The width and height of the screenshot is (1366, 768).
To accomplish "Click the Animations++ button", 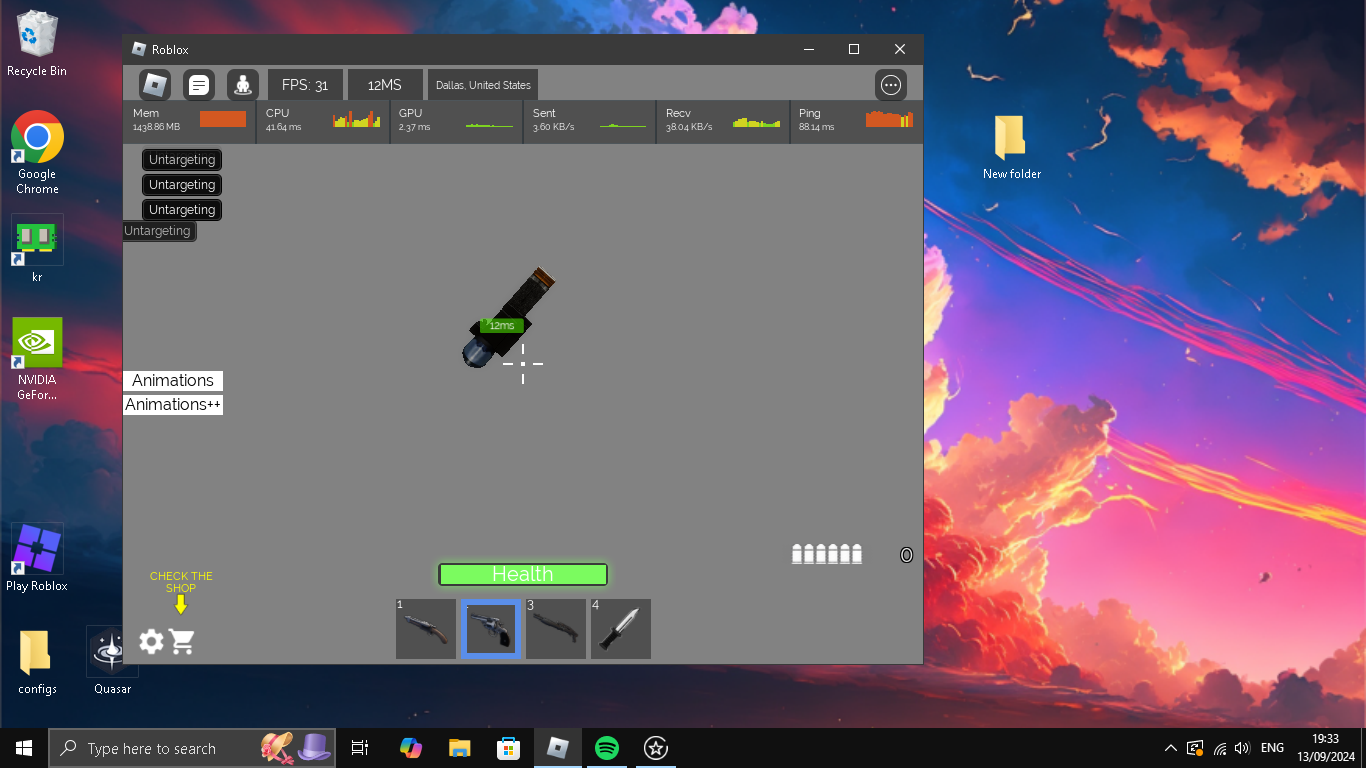I will tap(173, 405).
